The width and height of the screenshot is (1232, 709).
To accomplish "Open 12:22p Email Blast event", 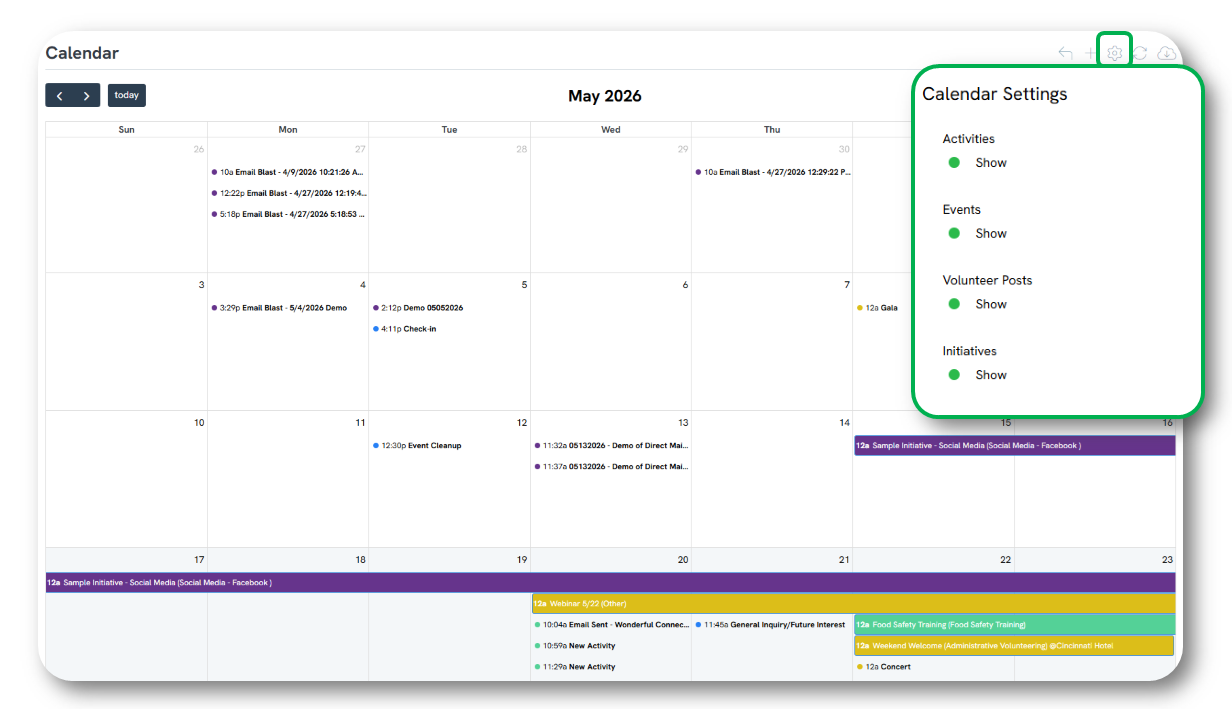I will coord(288,193).
